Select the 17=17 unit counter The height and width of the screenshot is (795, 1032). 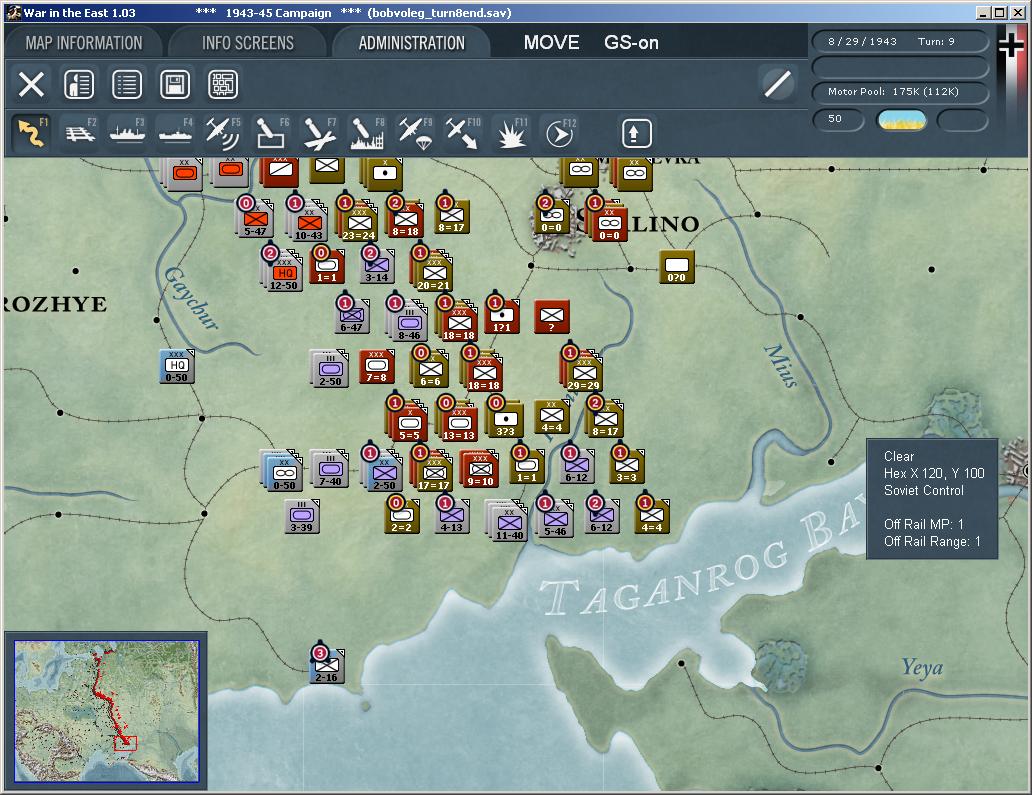click(433, 473)
